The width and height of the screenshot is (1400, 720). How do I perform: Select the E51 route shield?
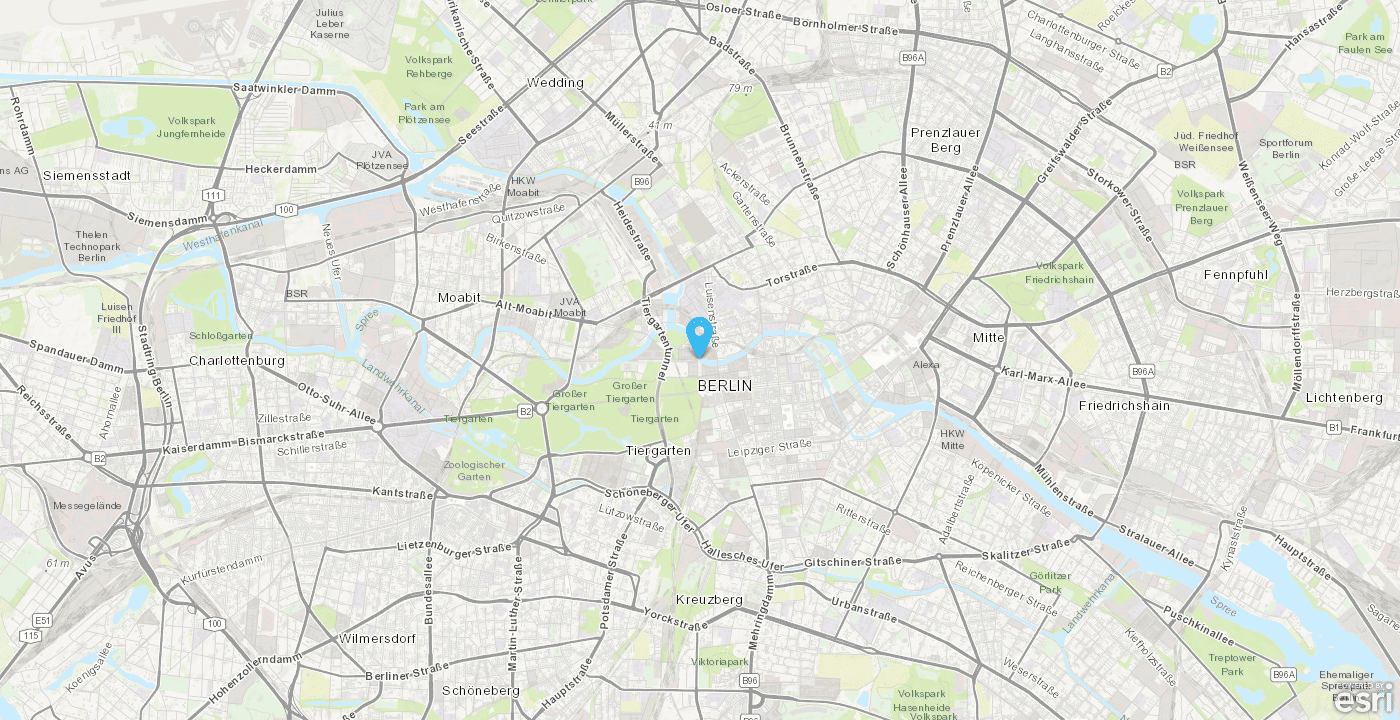pyautogui.click(x=41, y=619)
